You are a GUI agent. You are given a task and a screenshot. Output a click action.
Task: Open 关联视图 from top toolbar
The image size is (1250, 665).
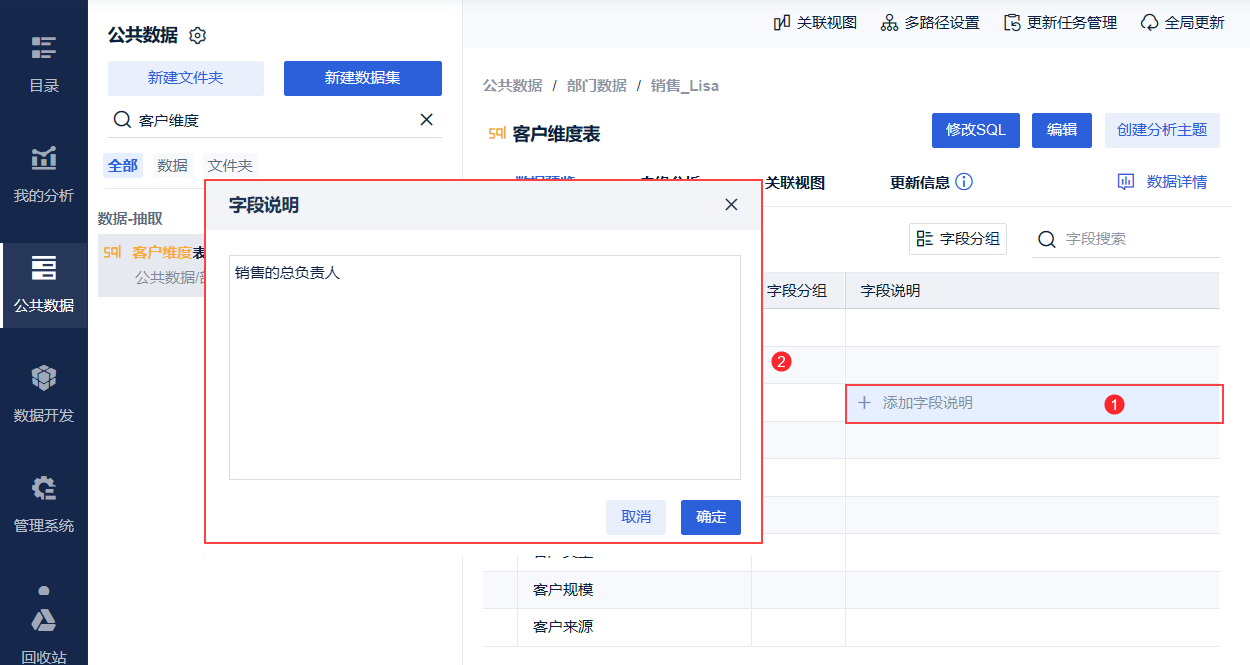pyautogui.click(x=816, y=22)
